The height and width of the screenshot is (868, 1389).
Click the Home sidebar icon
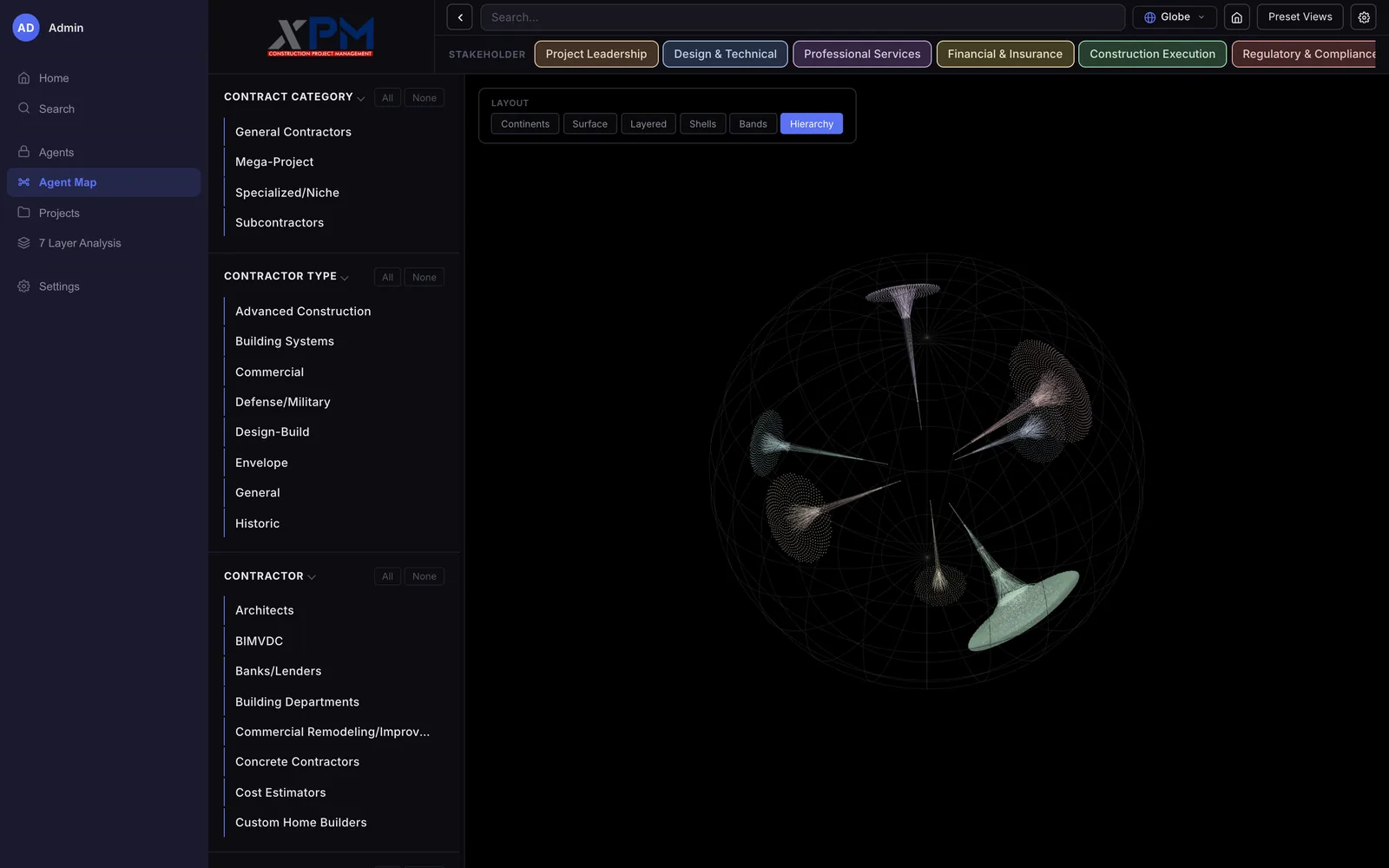(x=24, y=78)
